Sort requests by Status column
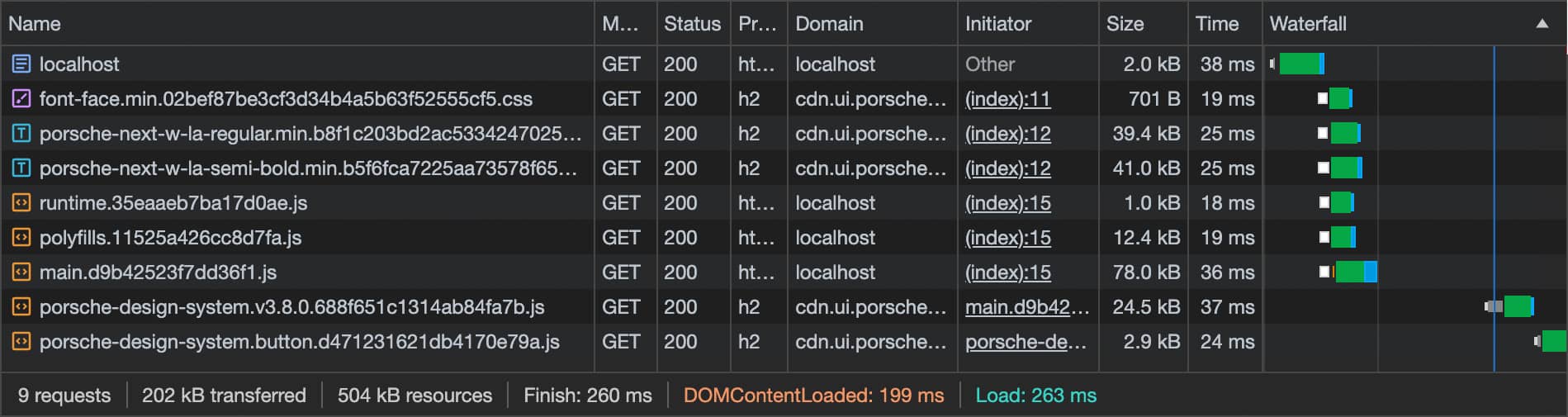 tap(693, 23)
